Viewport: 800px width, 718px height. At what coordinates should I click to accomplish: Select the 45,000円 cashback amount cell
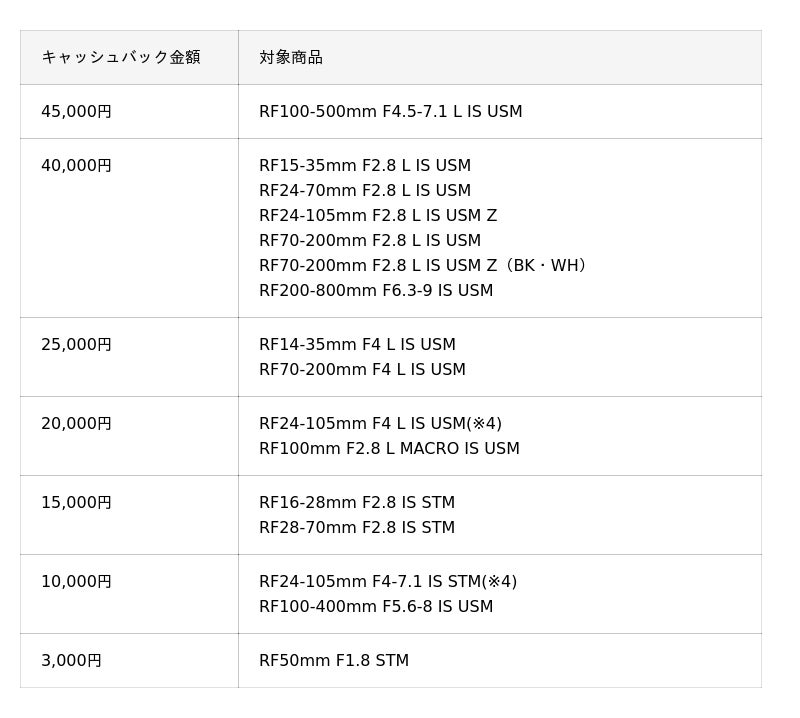coord(77,112)
